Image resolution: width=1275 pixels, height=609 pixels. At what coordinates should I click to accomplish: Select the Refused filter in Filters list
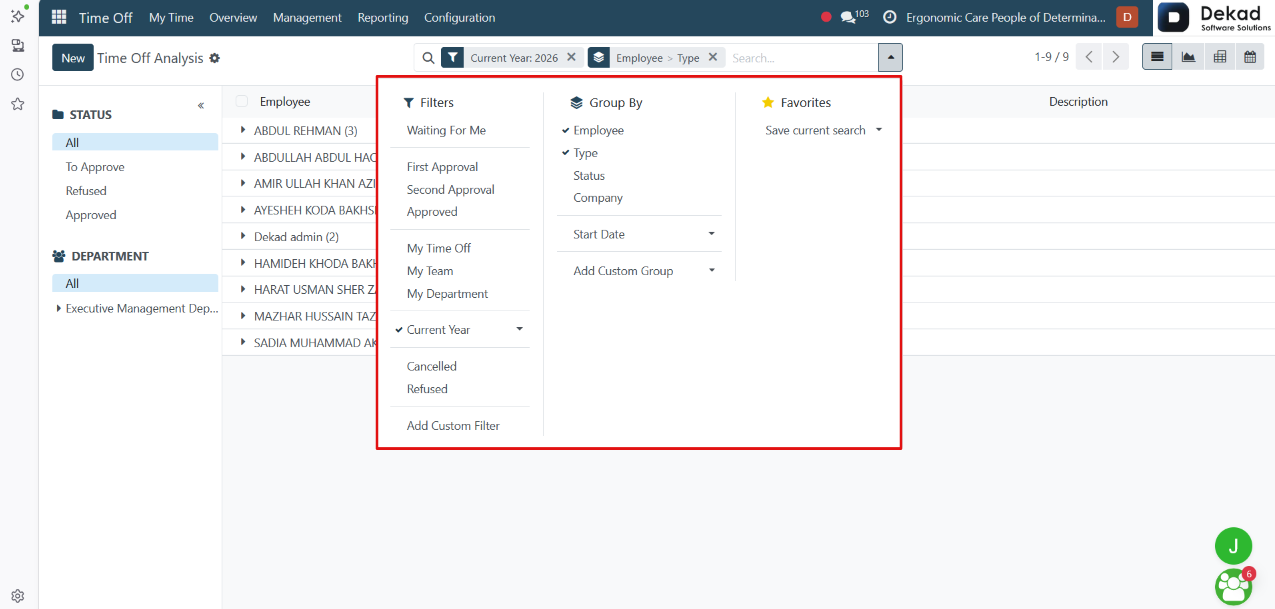tap(427, 389)
